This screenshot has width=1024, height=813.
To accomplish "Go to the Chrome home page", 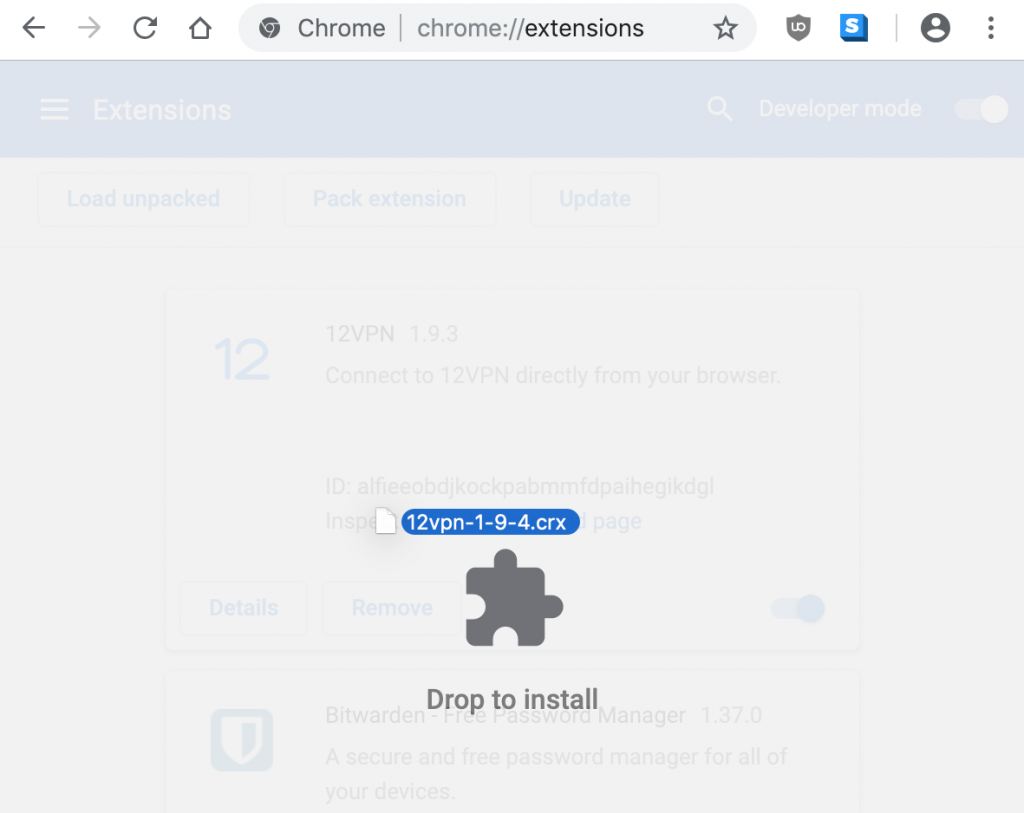I will (x=200, y=28).
